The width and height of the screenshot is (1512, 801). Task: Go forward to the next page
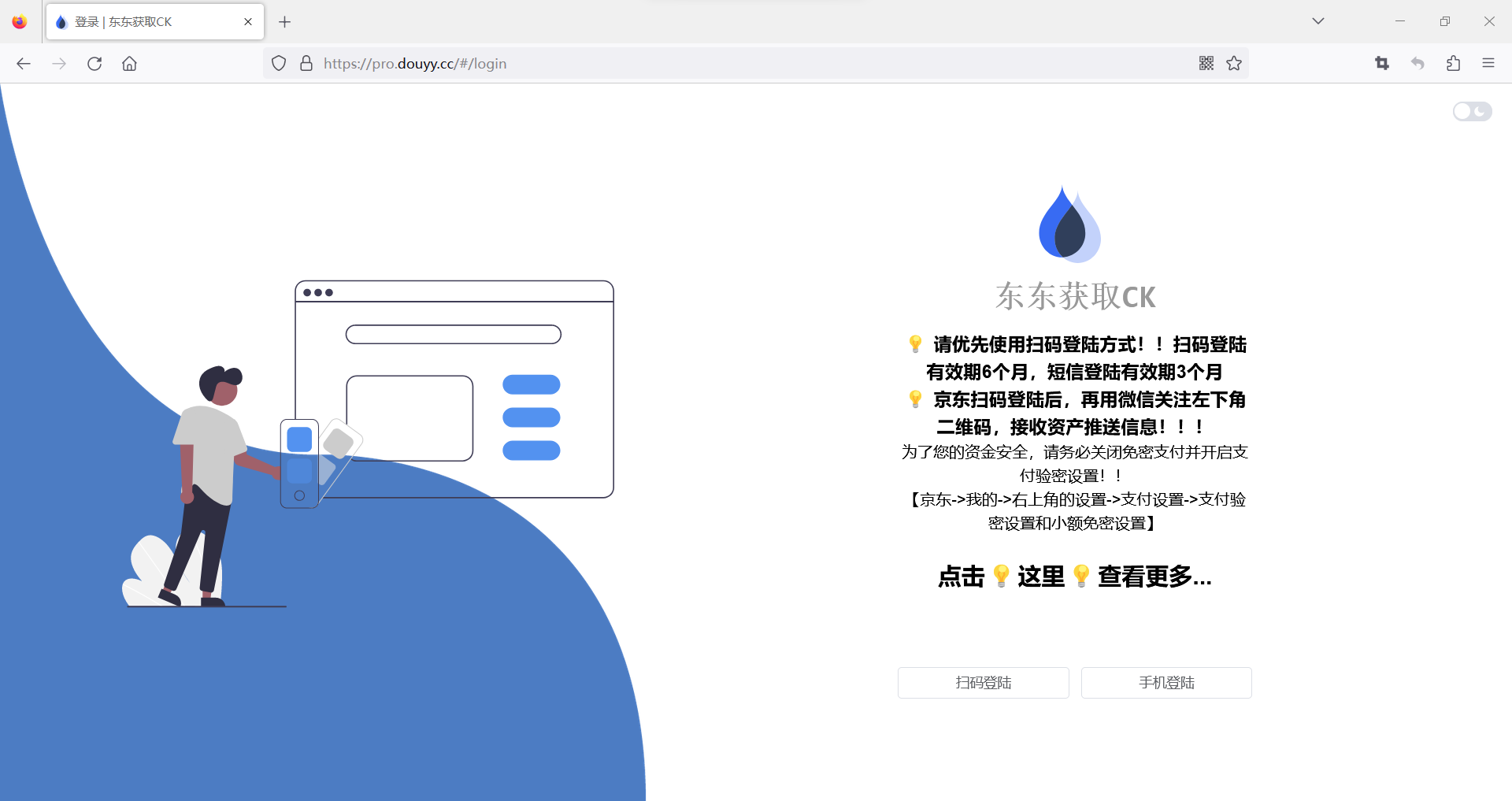pos(59,64)
